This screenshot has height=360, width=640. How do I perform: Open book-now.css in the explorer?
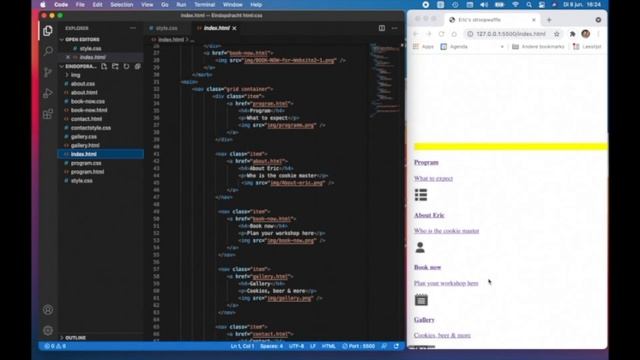click(88, 101)
